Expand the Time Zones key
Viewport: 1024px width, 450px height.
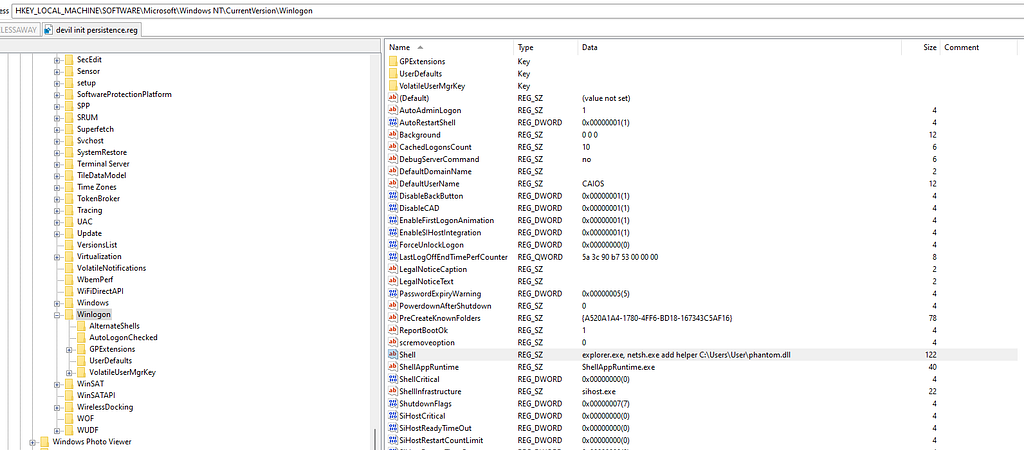tap(57, 187)
